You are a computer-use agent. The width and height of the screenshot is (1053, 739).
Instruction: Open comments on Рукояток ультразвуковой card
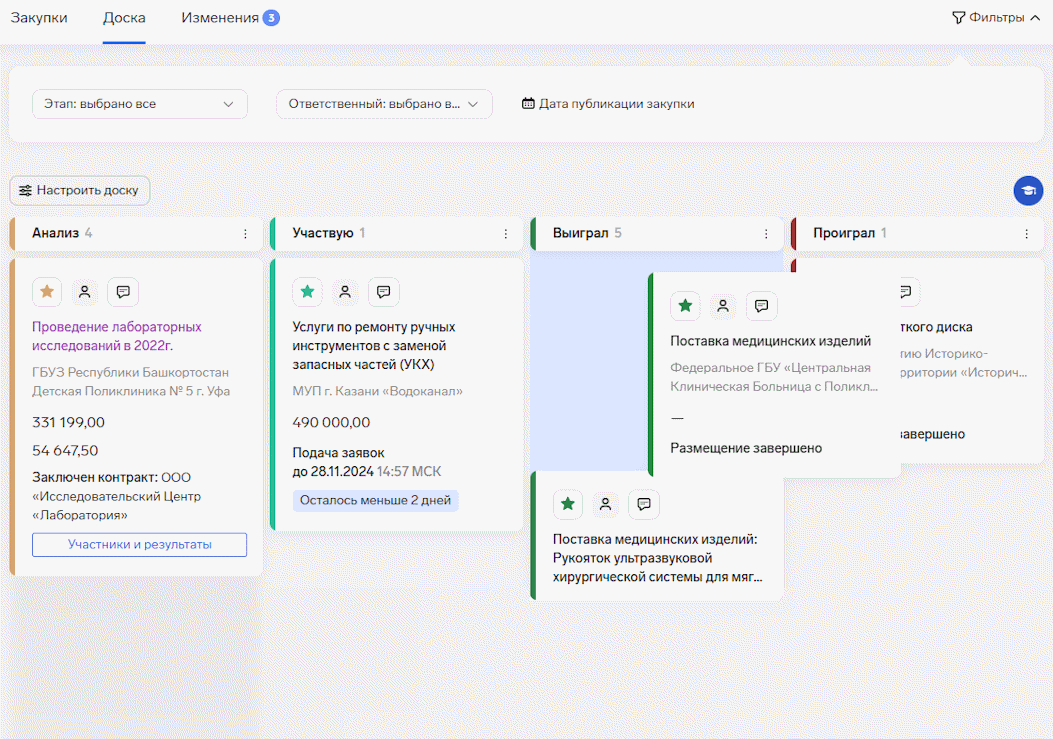[x=644, y=505]
